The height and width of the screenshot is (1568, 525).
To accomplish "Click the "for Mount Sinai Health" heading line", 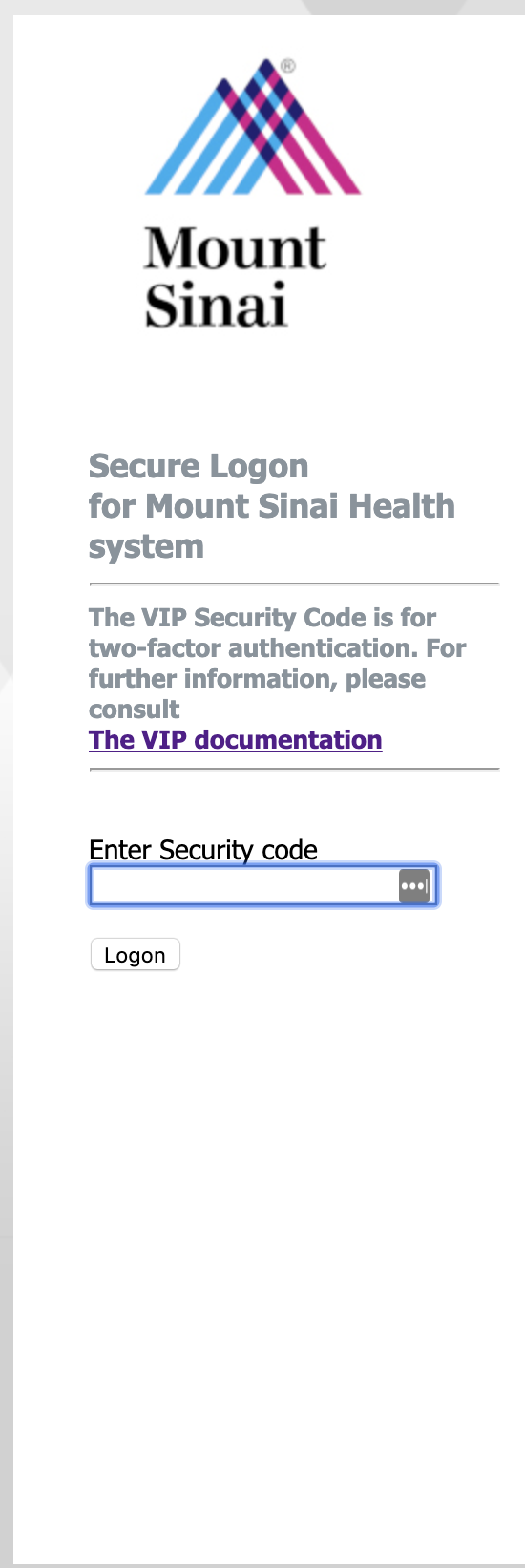I will click(x=272, y=506).
